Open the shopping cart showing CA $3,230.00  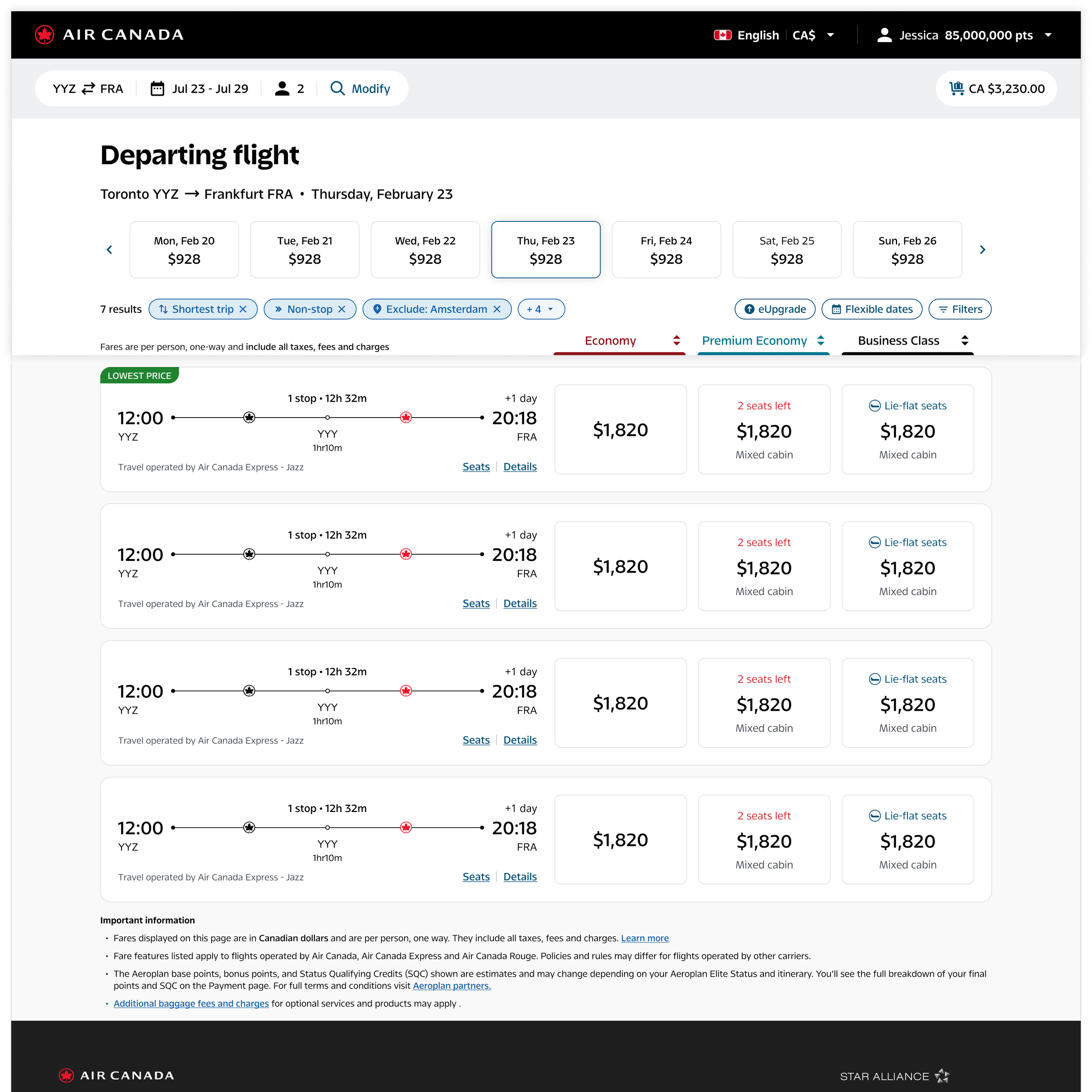point(996,89)
